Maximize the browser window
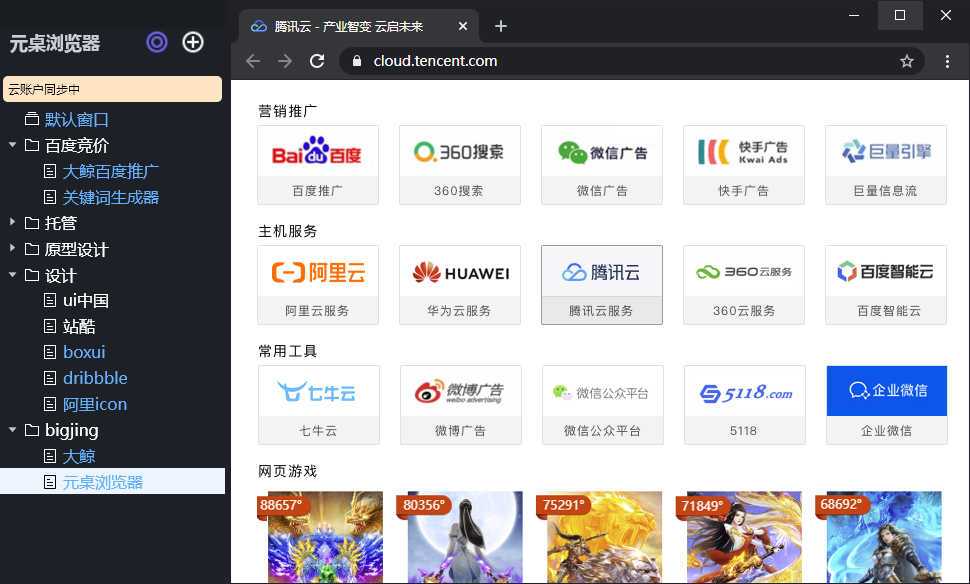The width and height of the screenshot is (970, 584). point(900,15)
